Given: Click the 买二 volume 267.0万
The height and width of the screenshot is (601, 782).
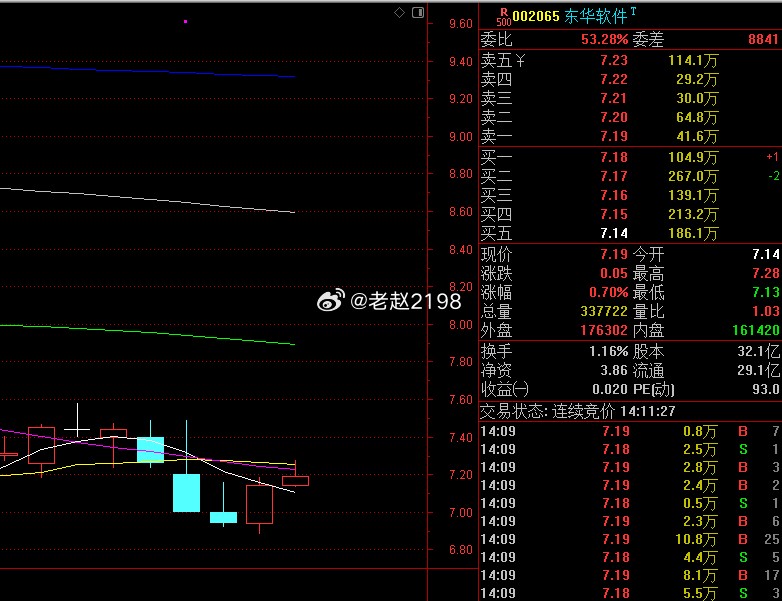Looking at the screenshot, I should click(693, 176).
